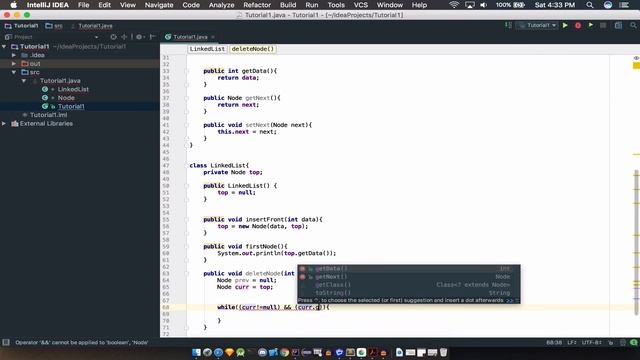Click the read-only lock icon in the status bar
Image resolution: width=640 pixels, height=360 pixels.
click(611, 342)
